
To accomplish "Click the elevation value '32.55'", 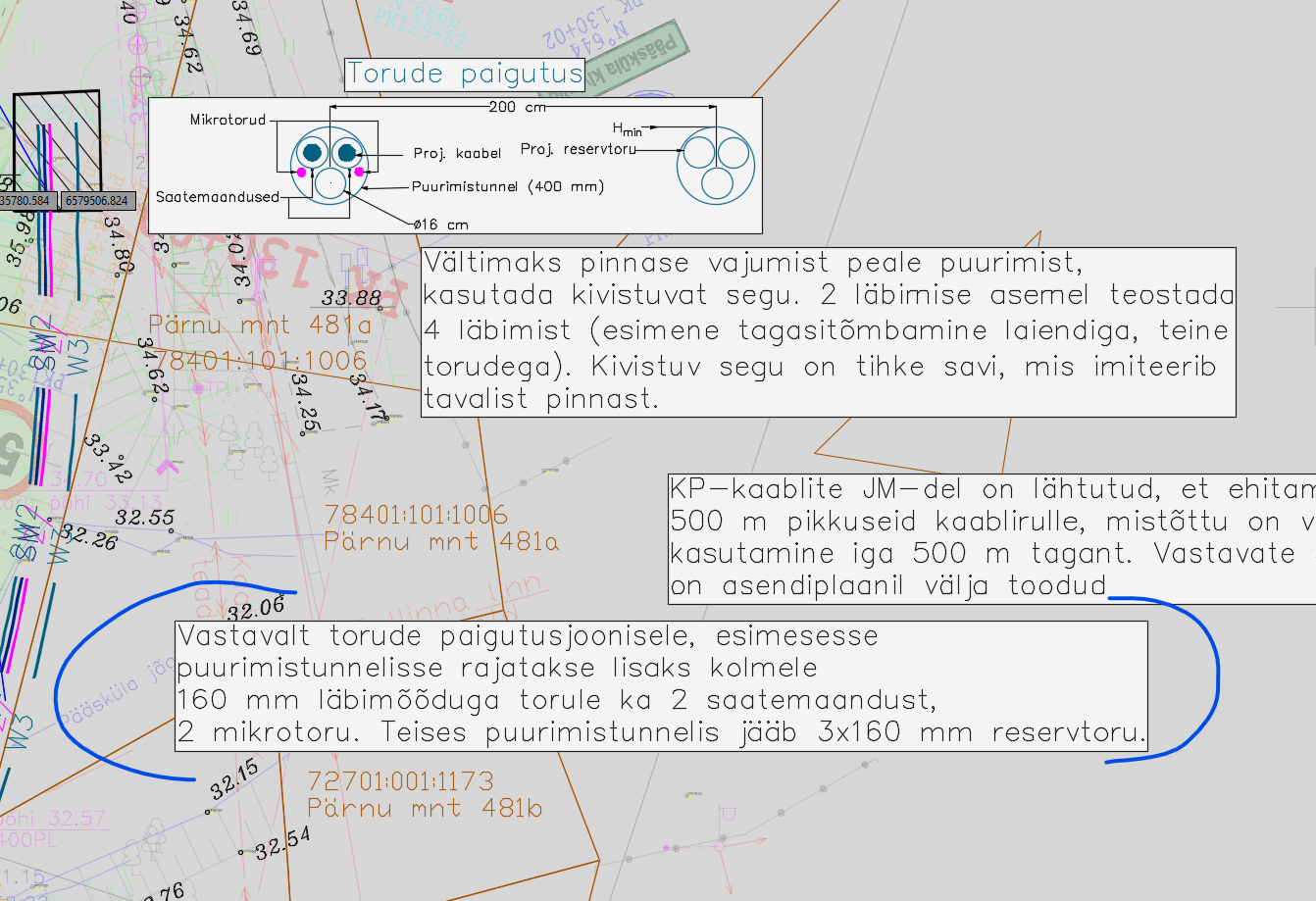I will click(145, 518).
